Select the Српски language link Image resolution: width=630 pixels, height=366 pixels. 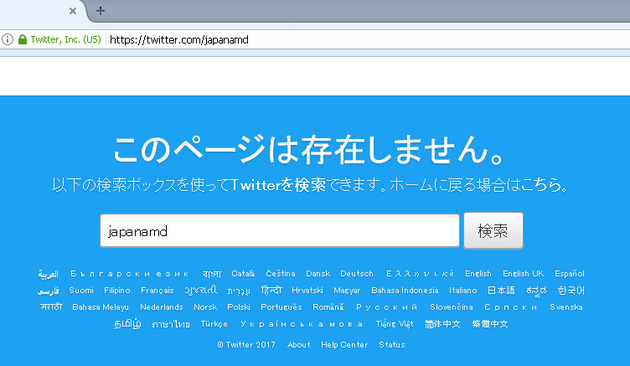click(x=511, y=307)
